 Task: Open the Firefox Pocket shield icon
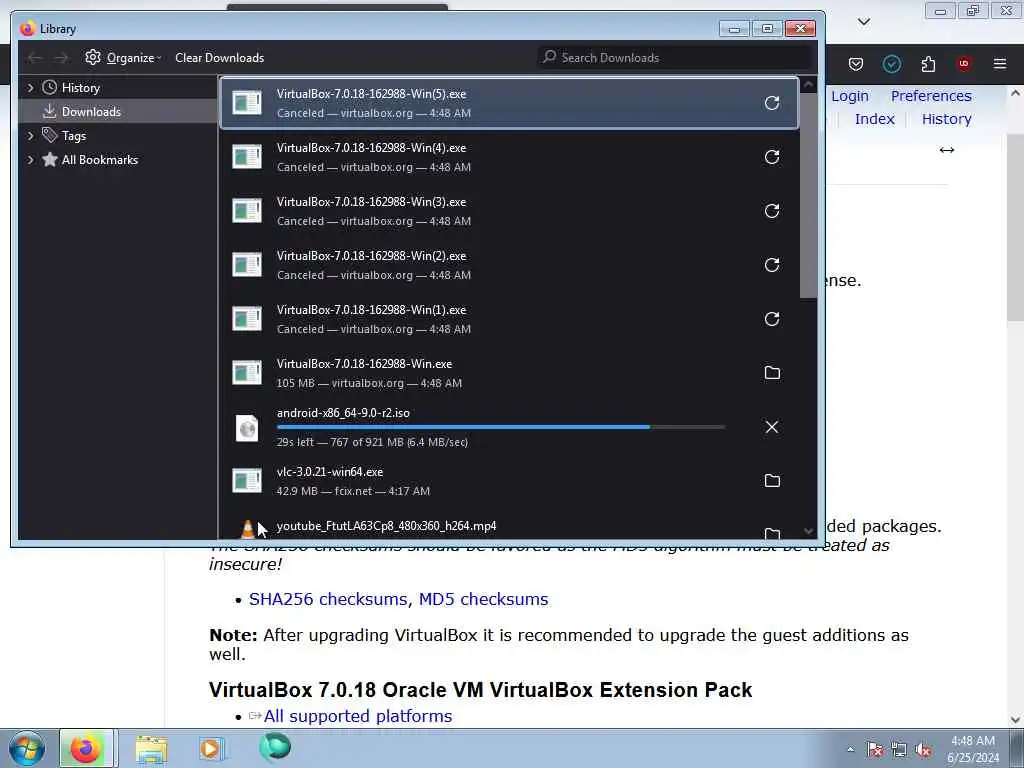856,63
